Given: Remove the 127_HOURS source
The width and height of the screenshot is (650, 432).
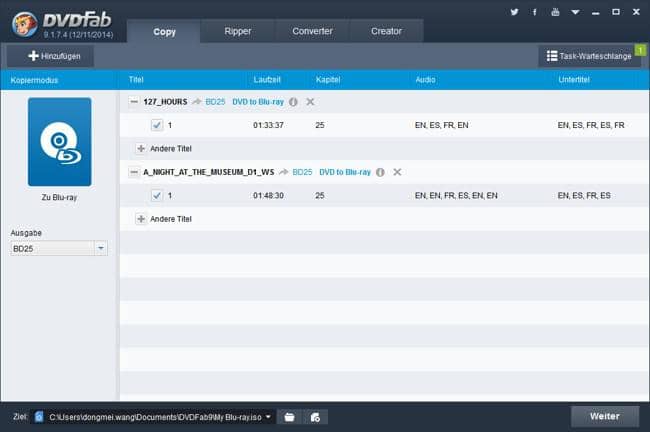Looking at the screenshot, I should (x=310, y=102).
